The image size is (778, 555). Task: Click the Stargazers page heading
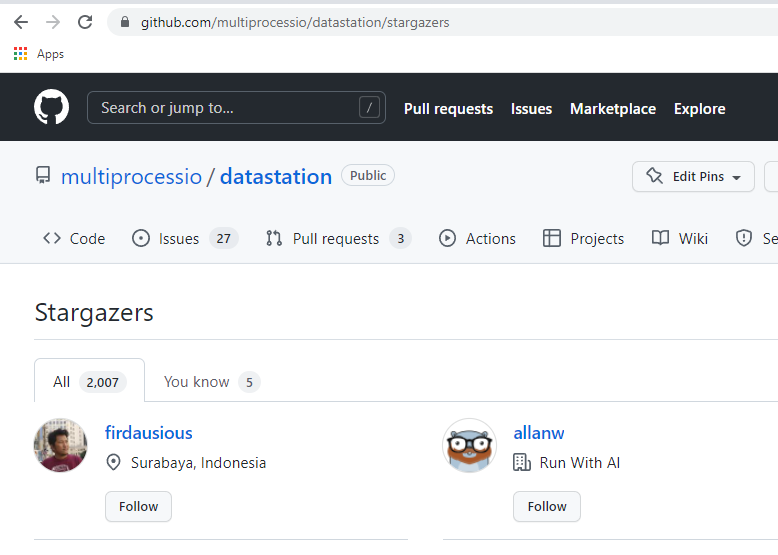[x=94, y=313]
